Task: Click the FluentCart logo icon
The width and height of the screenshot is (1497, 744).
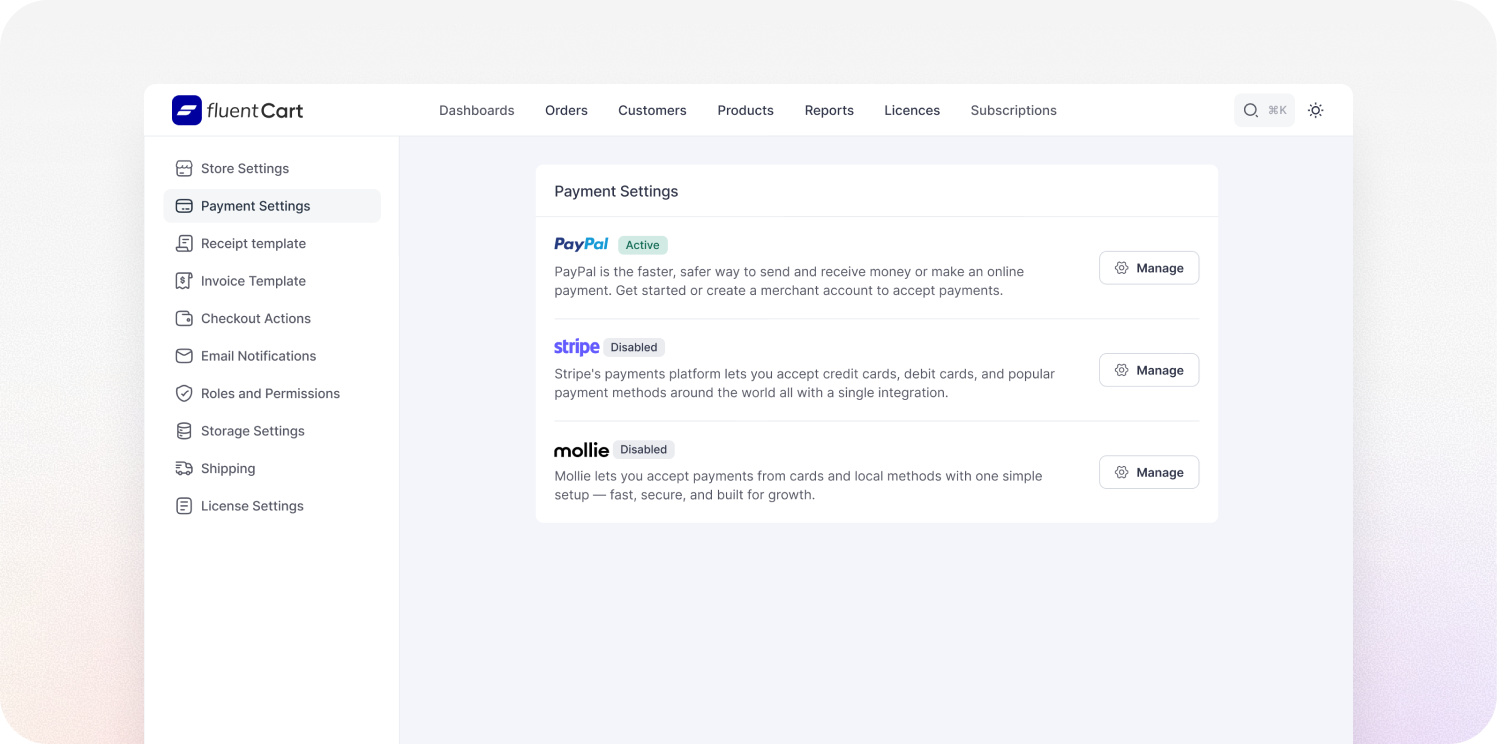Action: (x=187, y=110)
